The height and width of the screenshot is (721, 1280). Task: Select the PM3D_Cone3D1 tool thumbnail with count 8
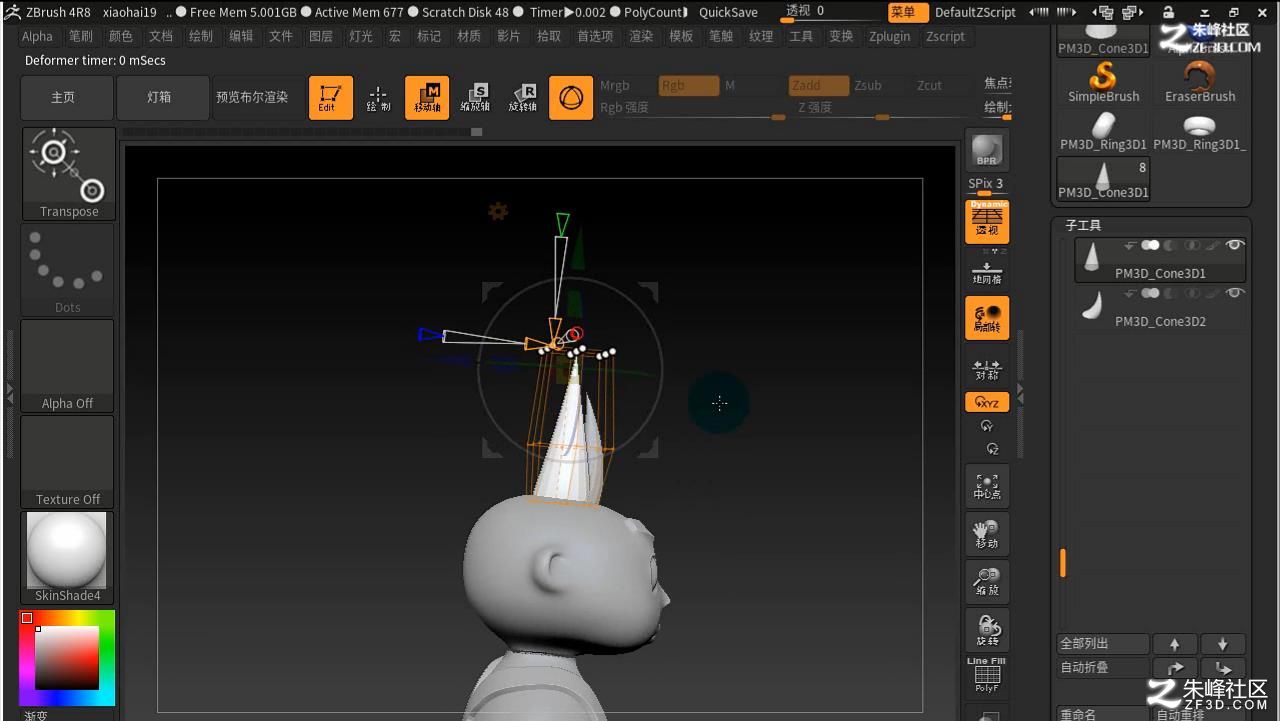1103,178
